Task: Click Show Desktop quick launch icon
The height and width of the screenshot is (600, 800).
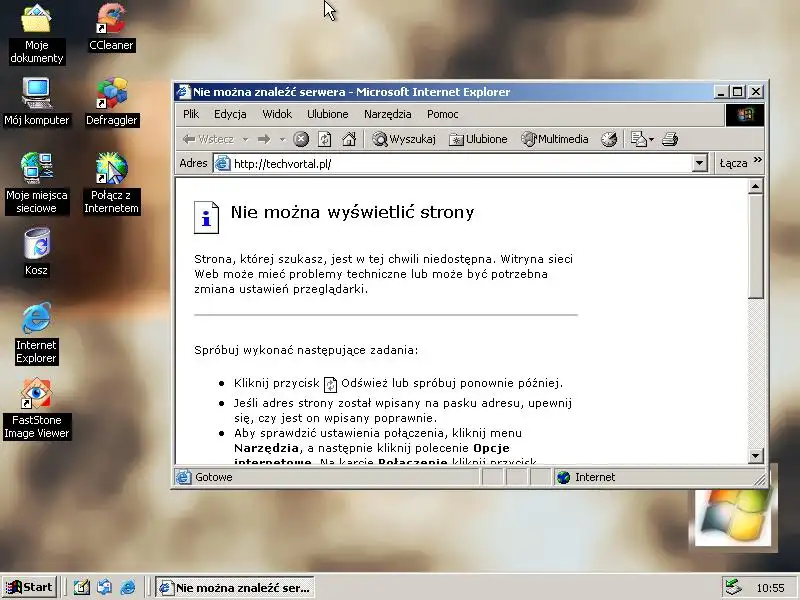Action: (x=81, y=587)
